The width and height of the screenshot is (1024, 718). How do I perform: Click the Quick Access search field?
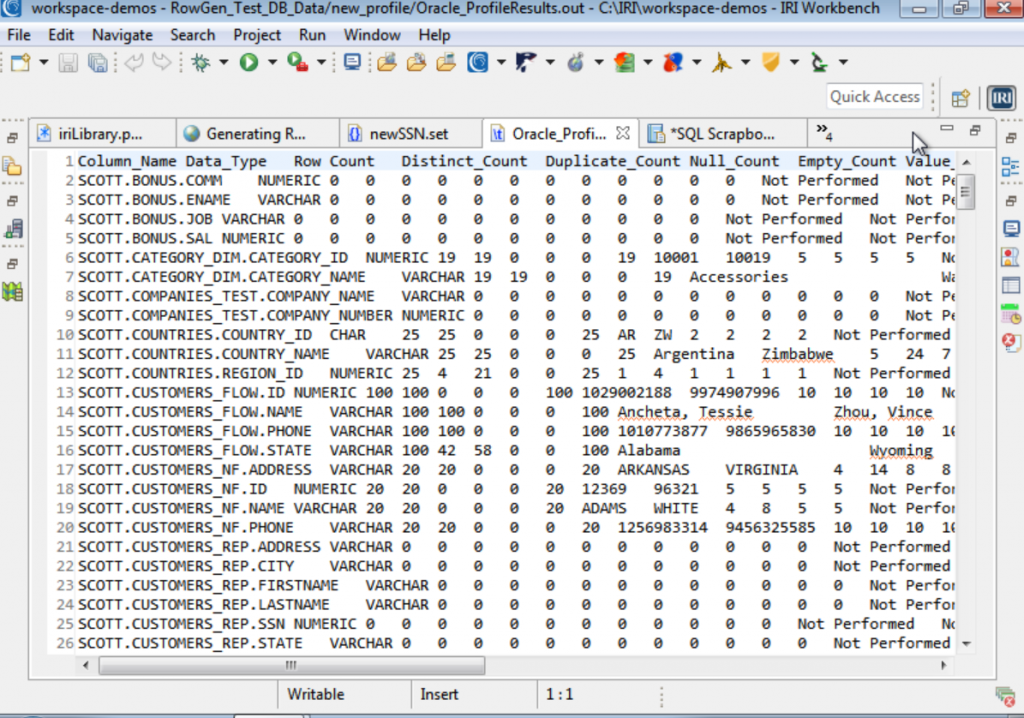(874, 97)
